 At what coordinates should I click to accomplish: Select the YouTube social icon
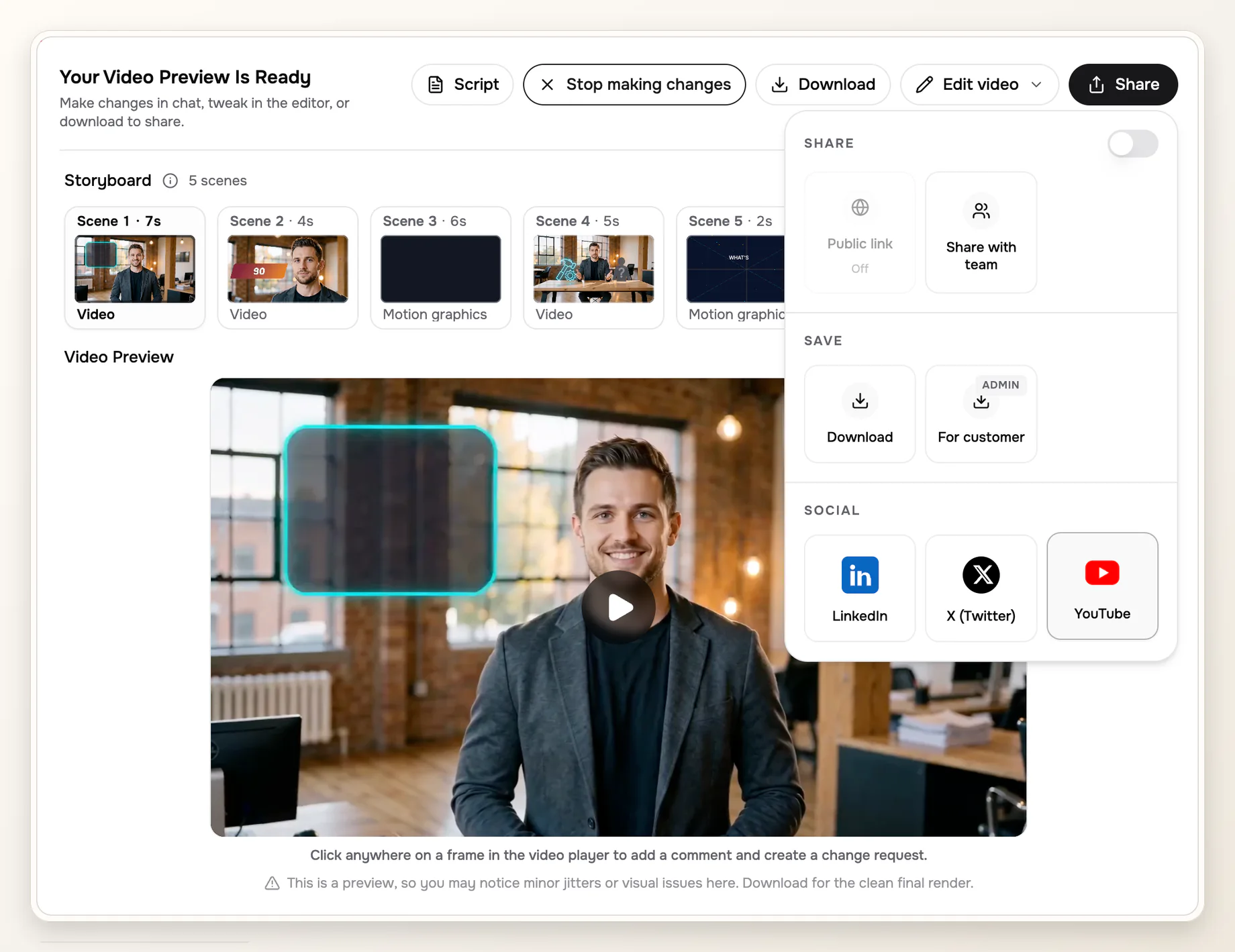point(1101,573)
